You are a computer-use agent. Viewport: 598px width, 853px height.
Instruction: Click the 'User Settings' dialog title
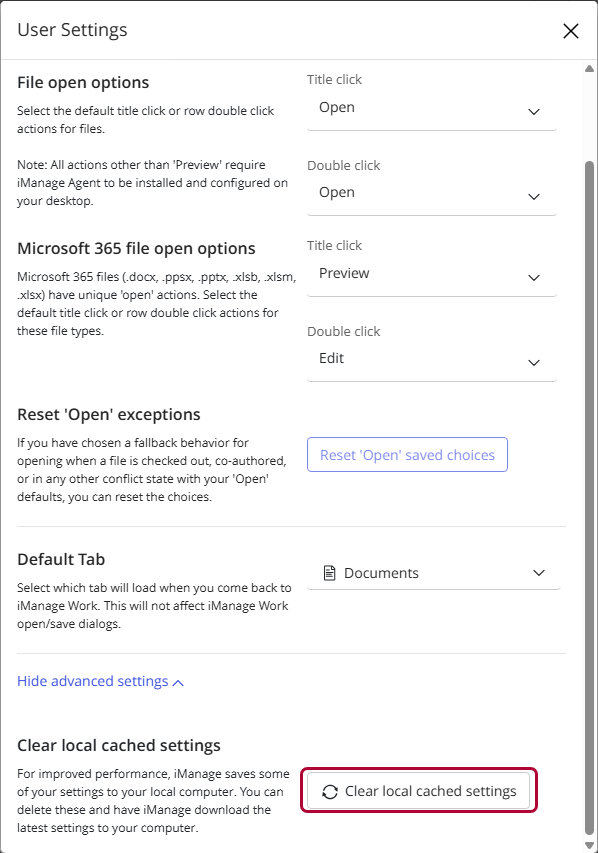click(x=72, y=30)
